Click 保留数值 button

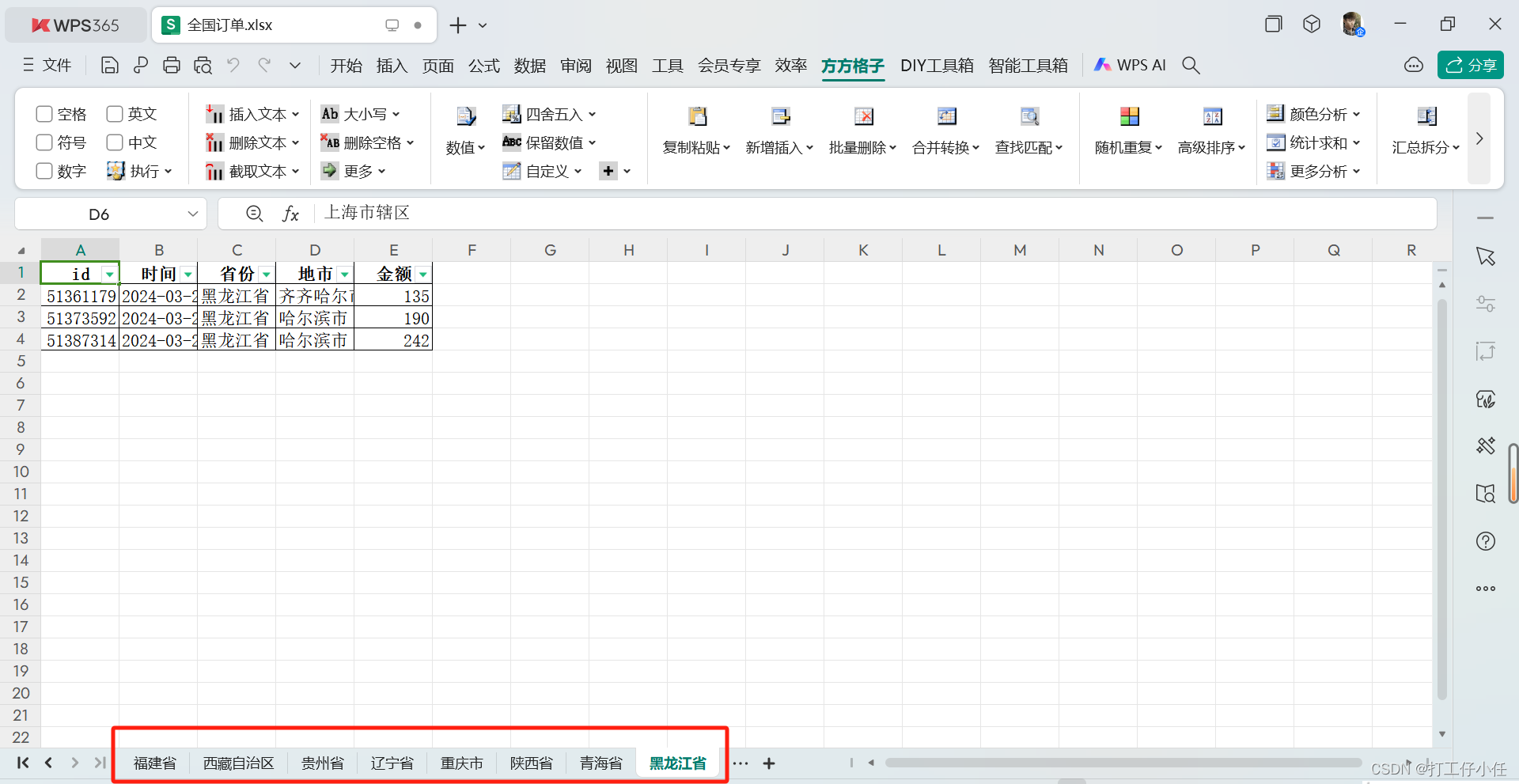[x=549, y=143]
